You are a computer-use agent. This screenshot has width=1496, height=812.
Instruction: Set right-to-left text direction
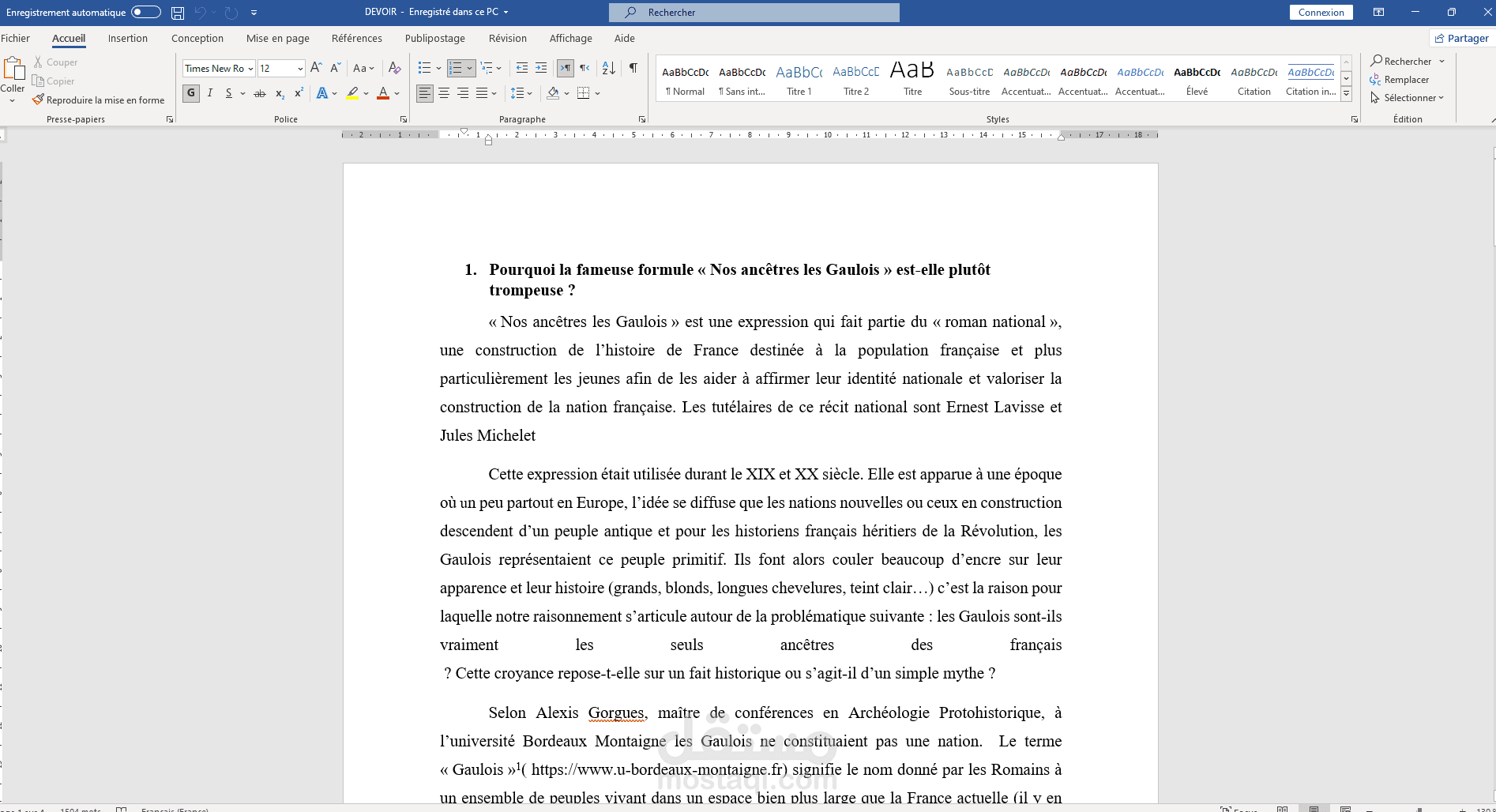584,68
